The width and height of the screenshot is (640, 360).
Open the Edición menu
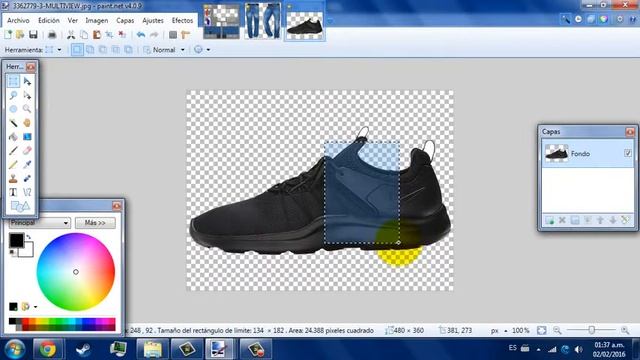[49, 20]
